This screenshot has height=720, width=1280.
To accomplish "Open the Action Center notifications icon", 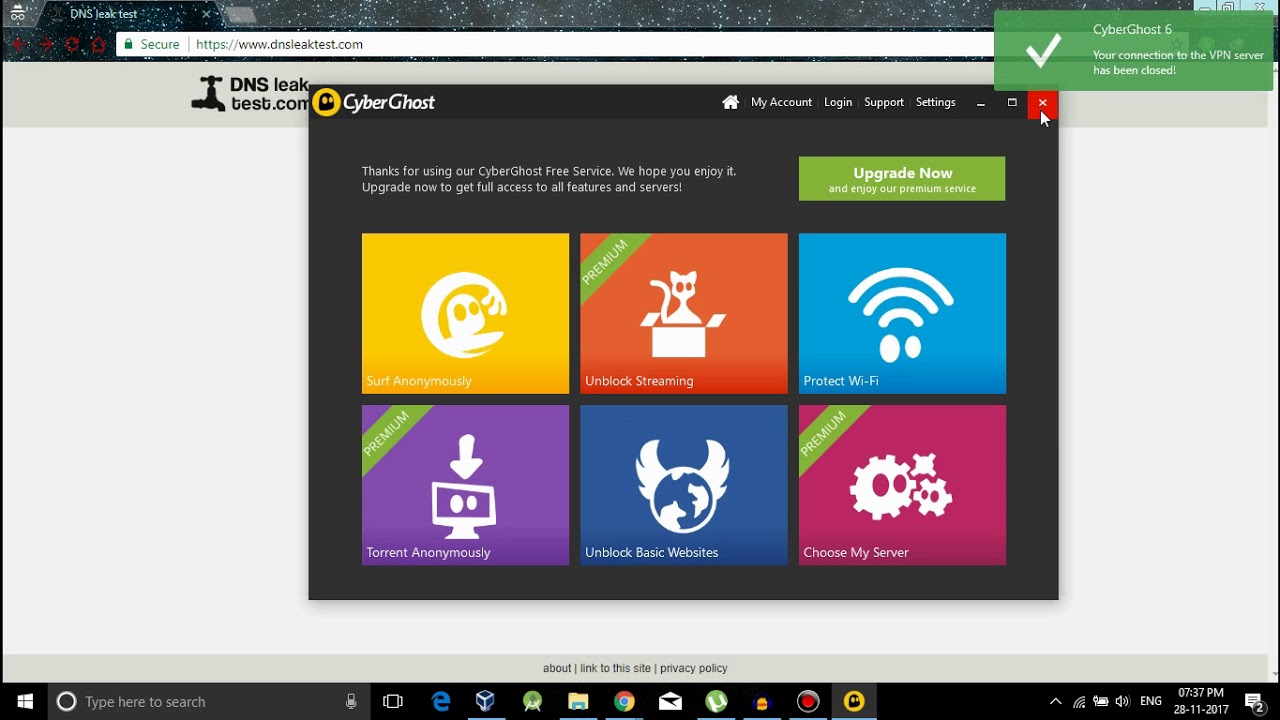I will pos(1254,702).
